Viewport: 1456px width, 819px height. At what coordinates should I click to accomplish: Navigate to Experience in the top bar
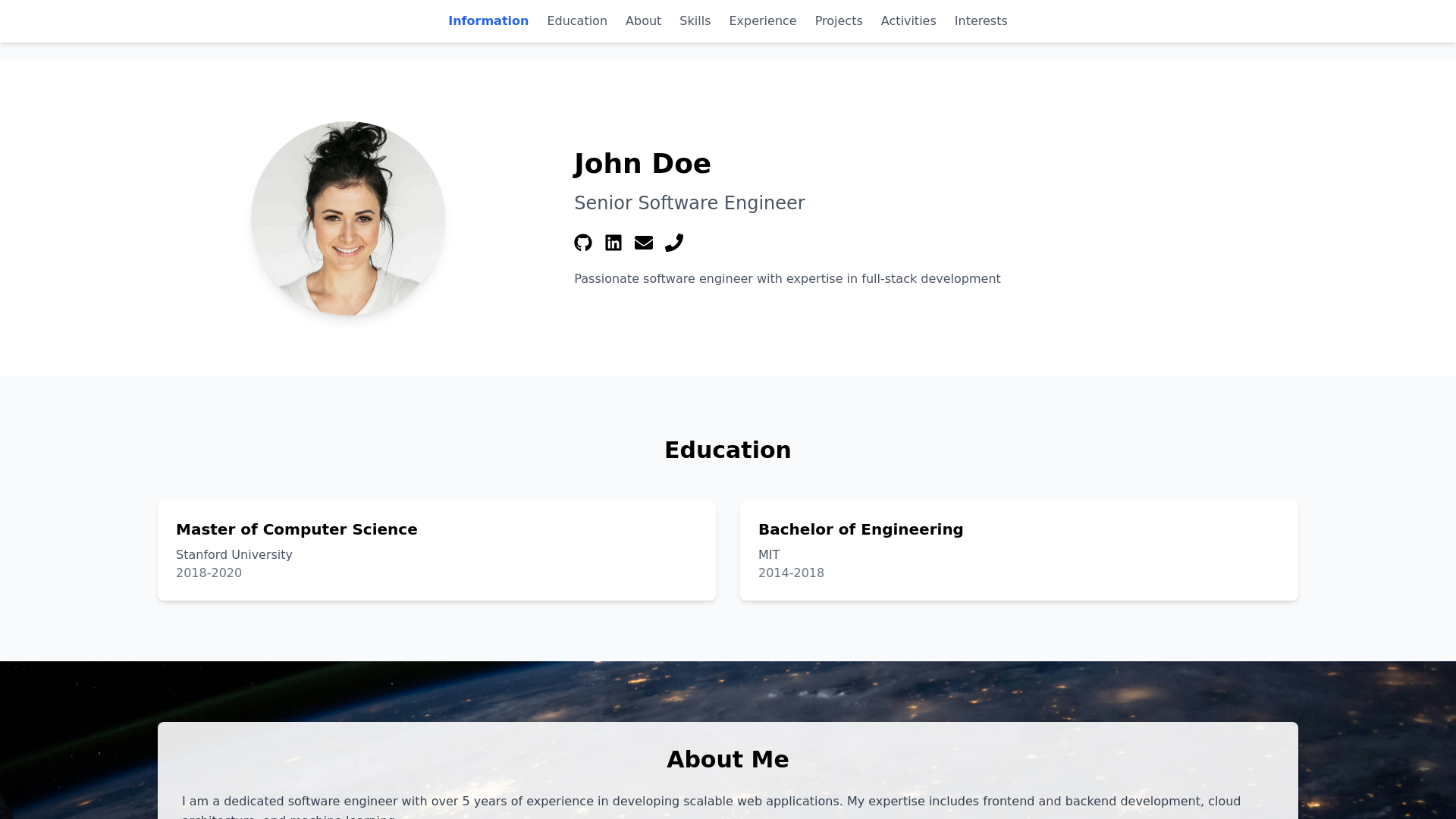pos(762,21)
